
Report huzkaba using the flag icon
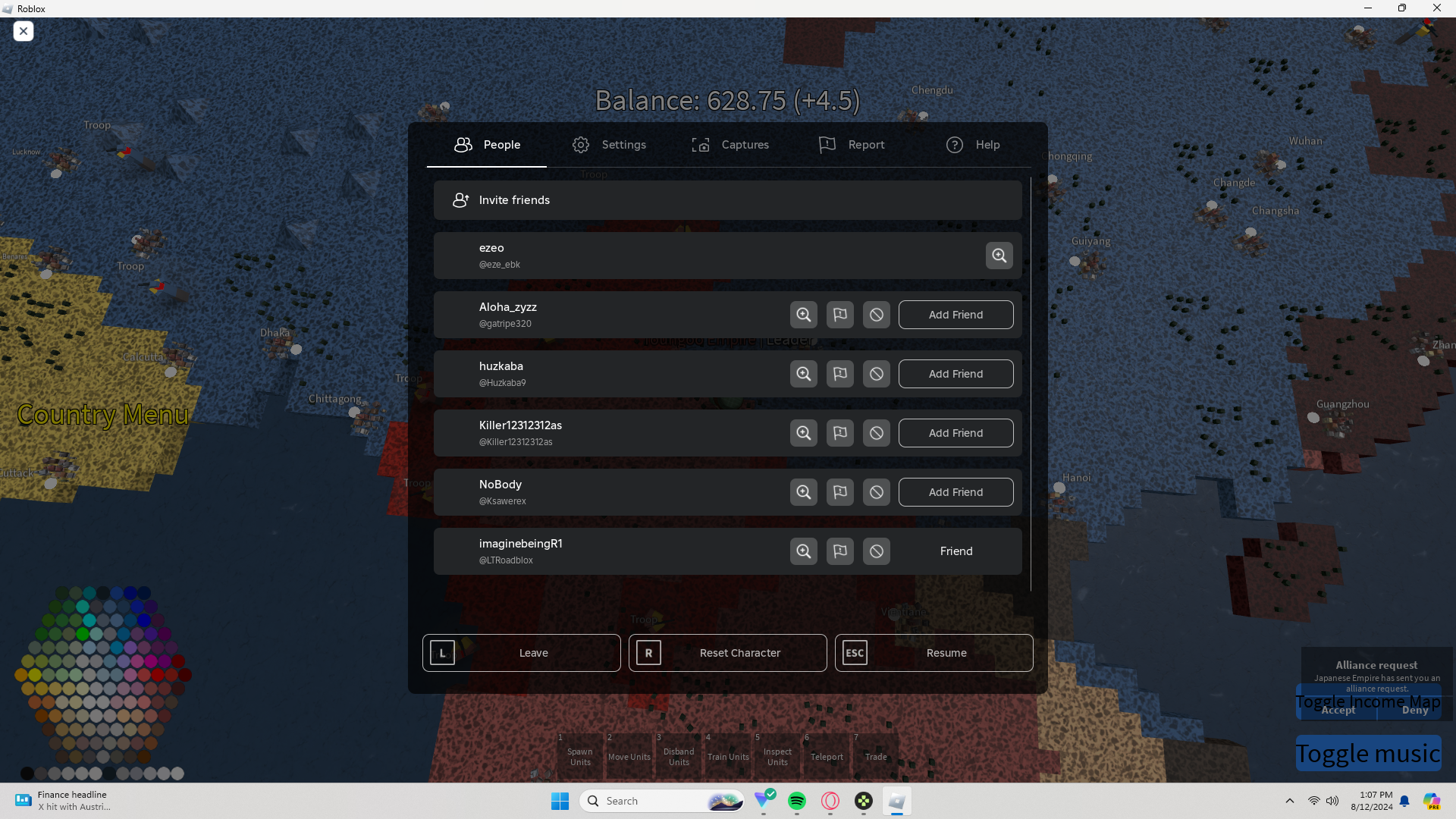click(x=839, y=374)
